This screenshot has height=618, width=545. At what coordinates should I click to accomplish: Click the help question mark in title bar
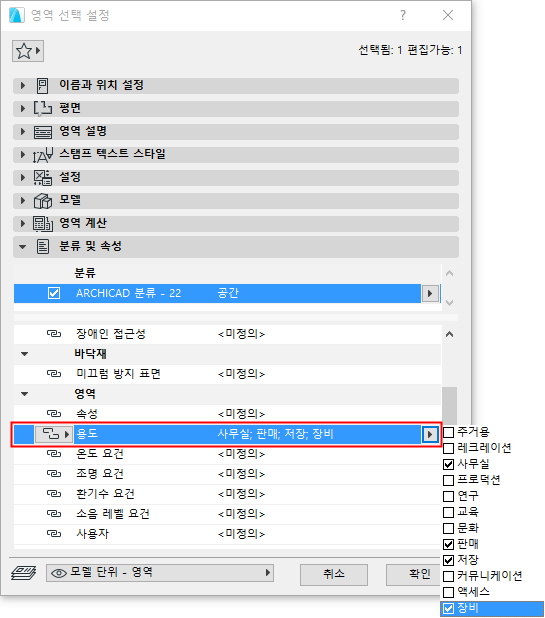pyautogui.click(x=403, y=15)
